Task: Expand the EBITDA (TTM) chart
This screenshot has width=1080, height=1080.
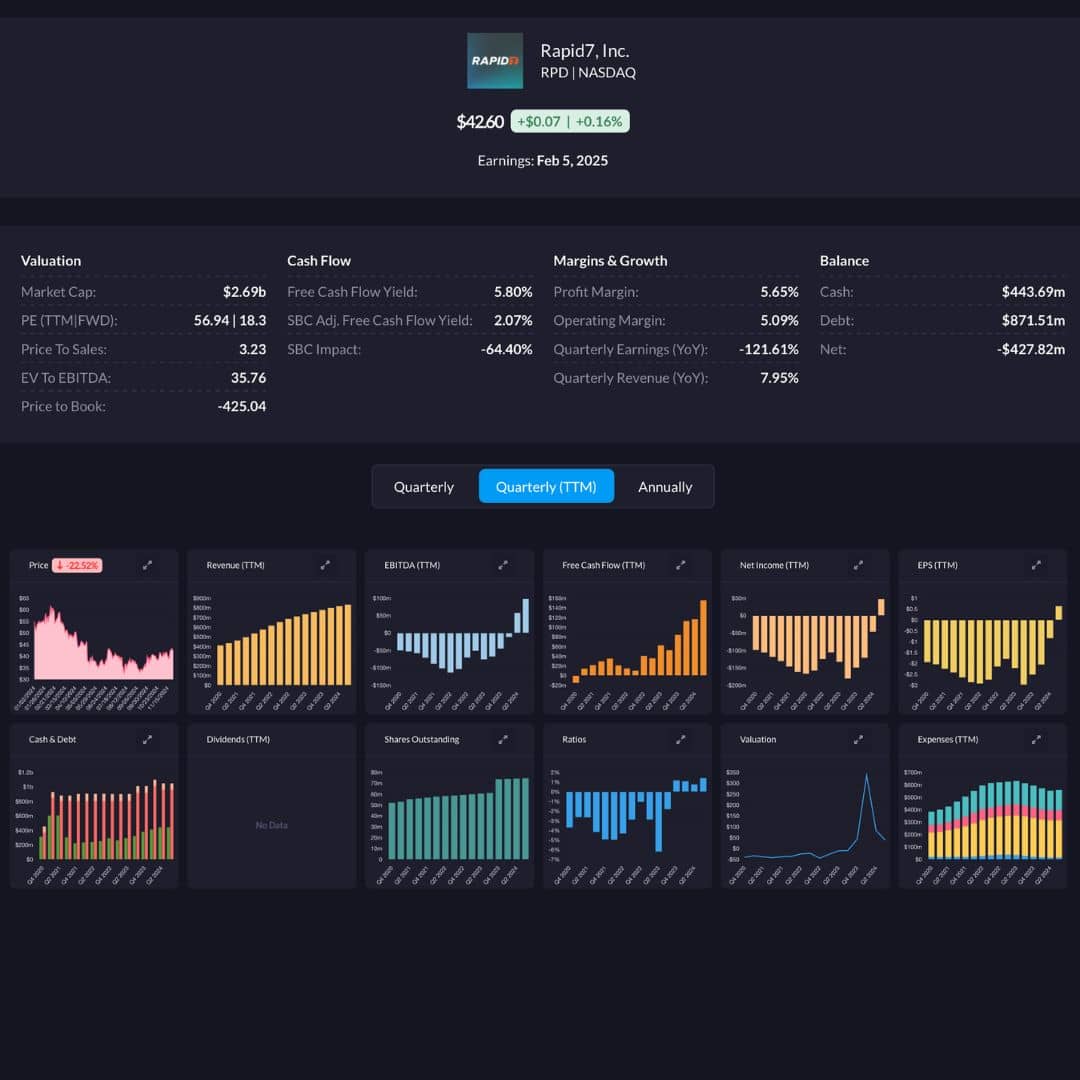Action: point(503,565)
